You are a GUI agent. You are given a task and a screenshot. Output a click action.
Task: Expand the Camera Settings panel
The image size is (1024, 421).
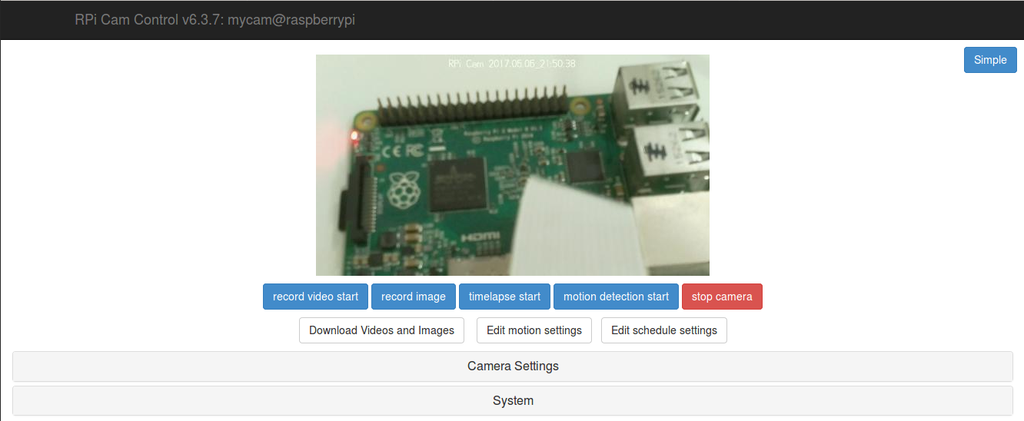click(513, 366)
